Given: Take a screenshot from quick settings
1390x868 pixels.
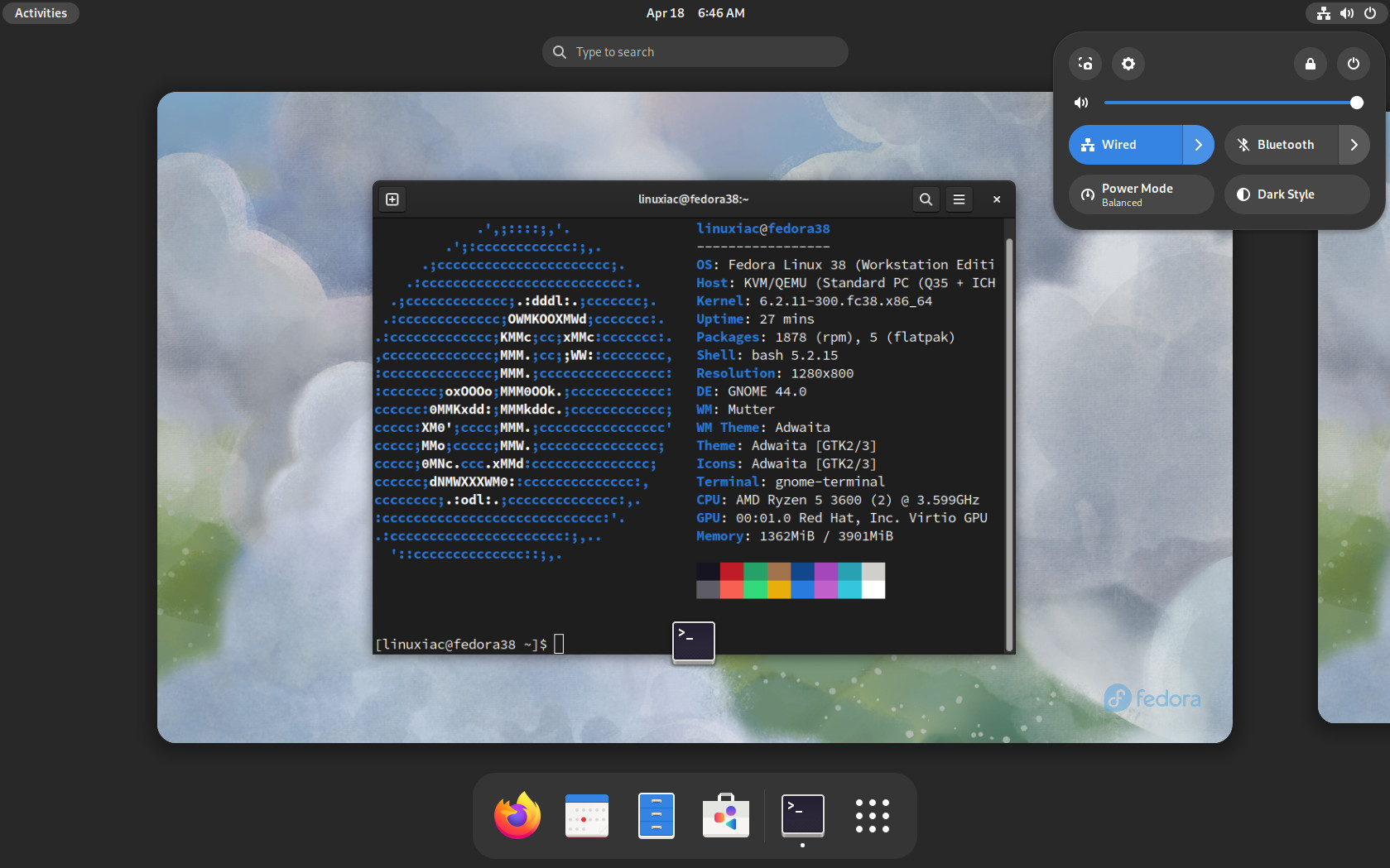Looking at the screenshot, I should coord(1085,64).
